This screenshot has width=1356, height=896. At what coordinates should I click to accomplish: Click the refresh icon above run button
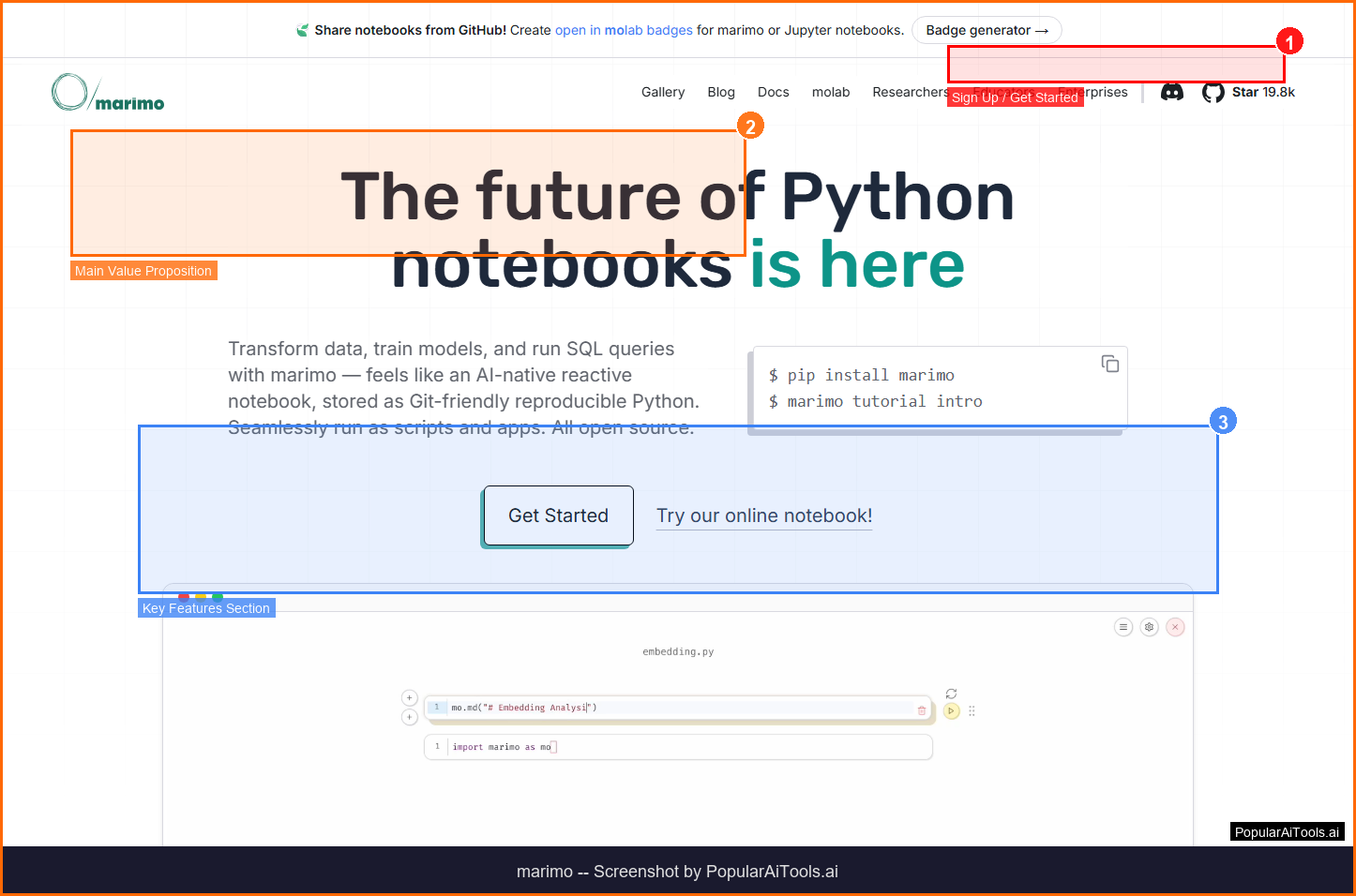point(951,694)
